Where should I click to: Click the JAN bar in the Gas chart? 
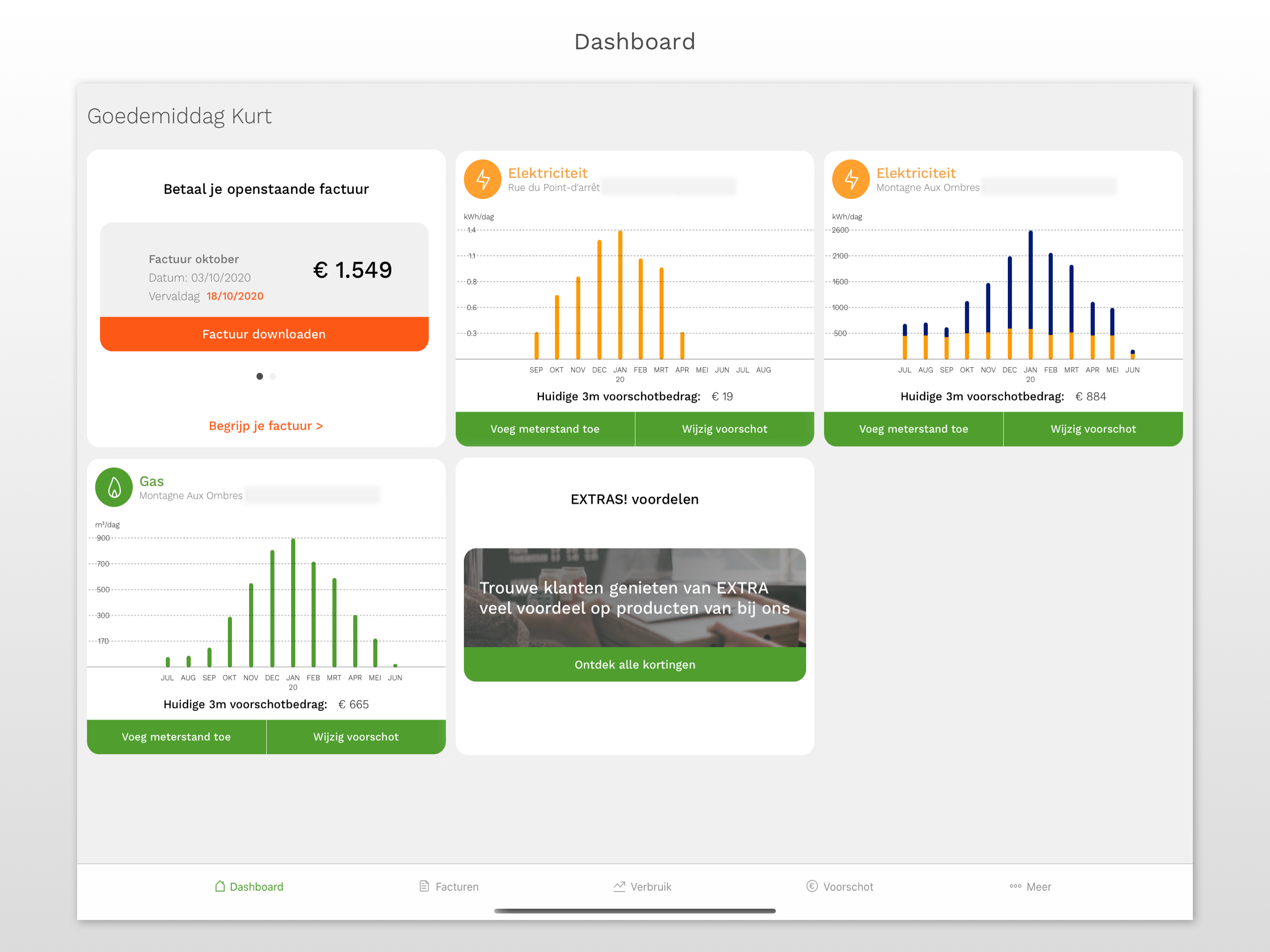(293, 603)
